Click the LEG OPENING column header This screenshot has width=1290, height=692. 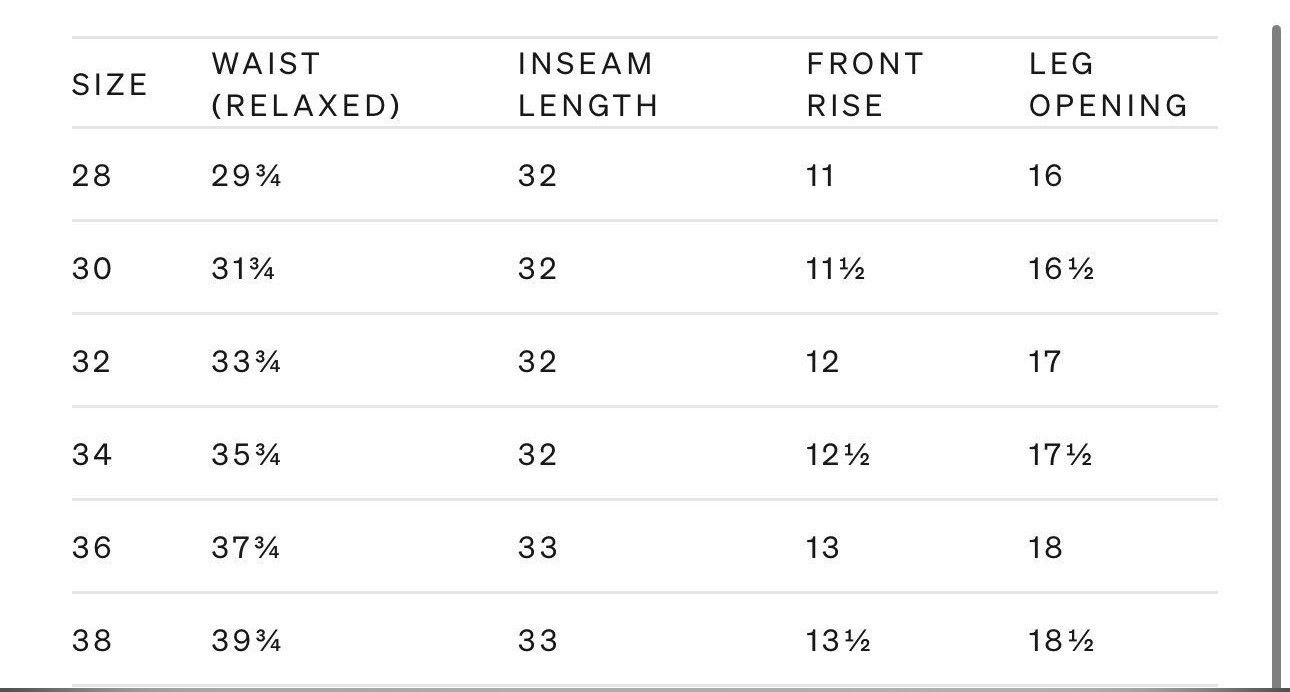[1108, 85]
